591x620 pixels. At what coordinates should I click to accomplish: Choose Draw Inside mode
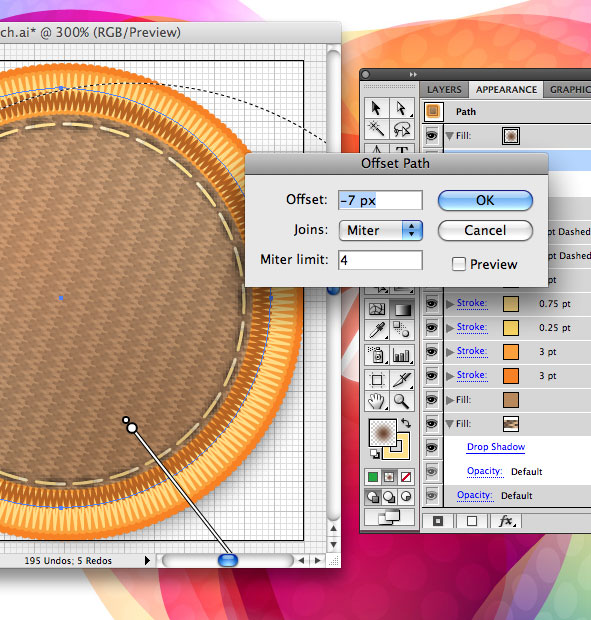point(406,497)
